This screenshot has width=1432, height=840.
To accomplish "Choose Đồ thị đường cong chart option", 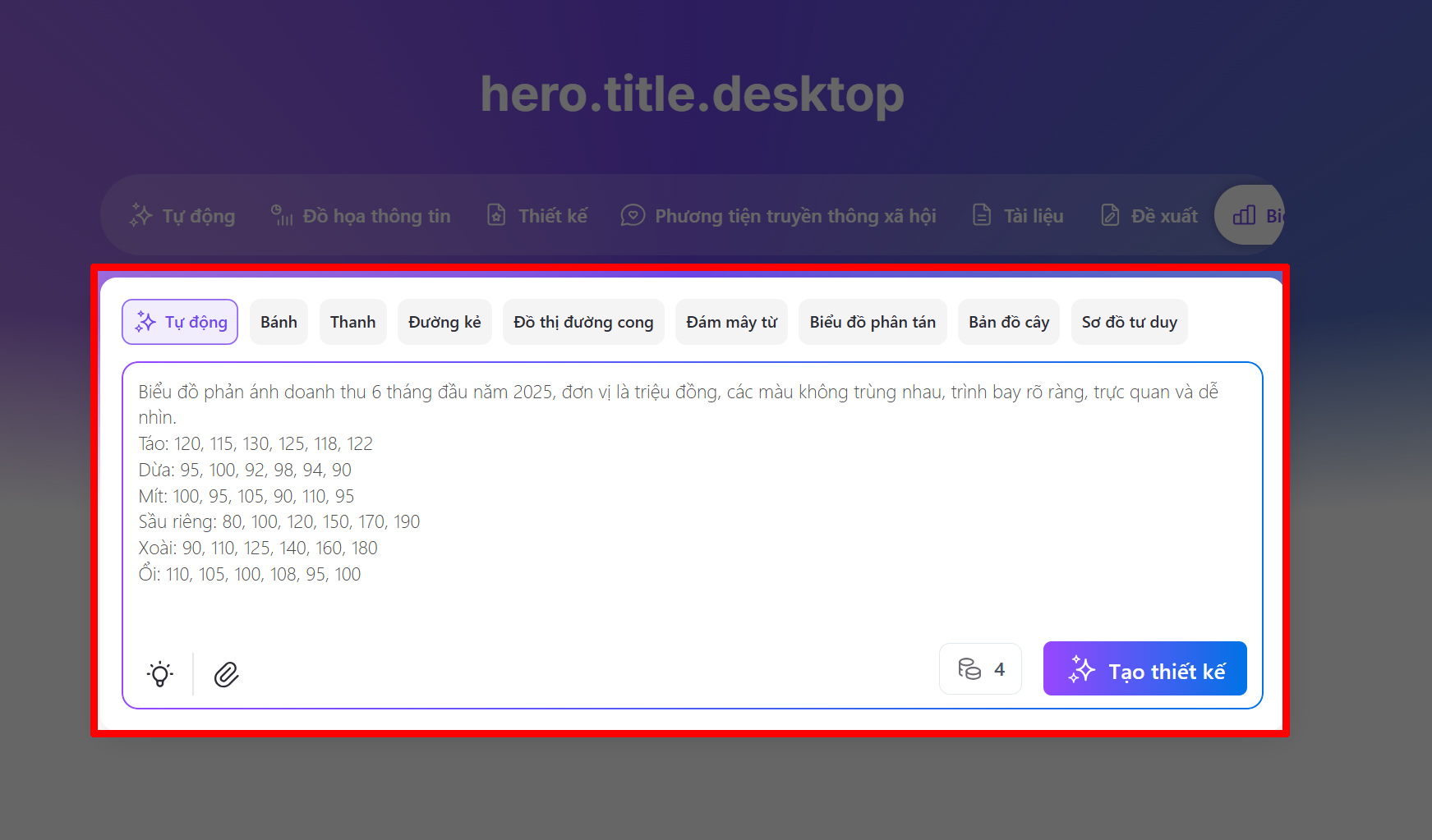I will [x=583, y=322].
